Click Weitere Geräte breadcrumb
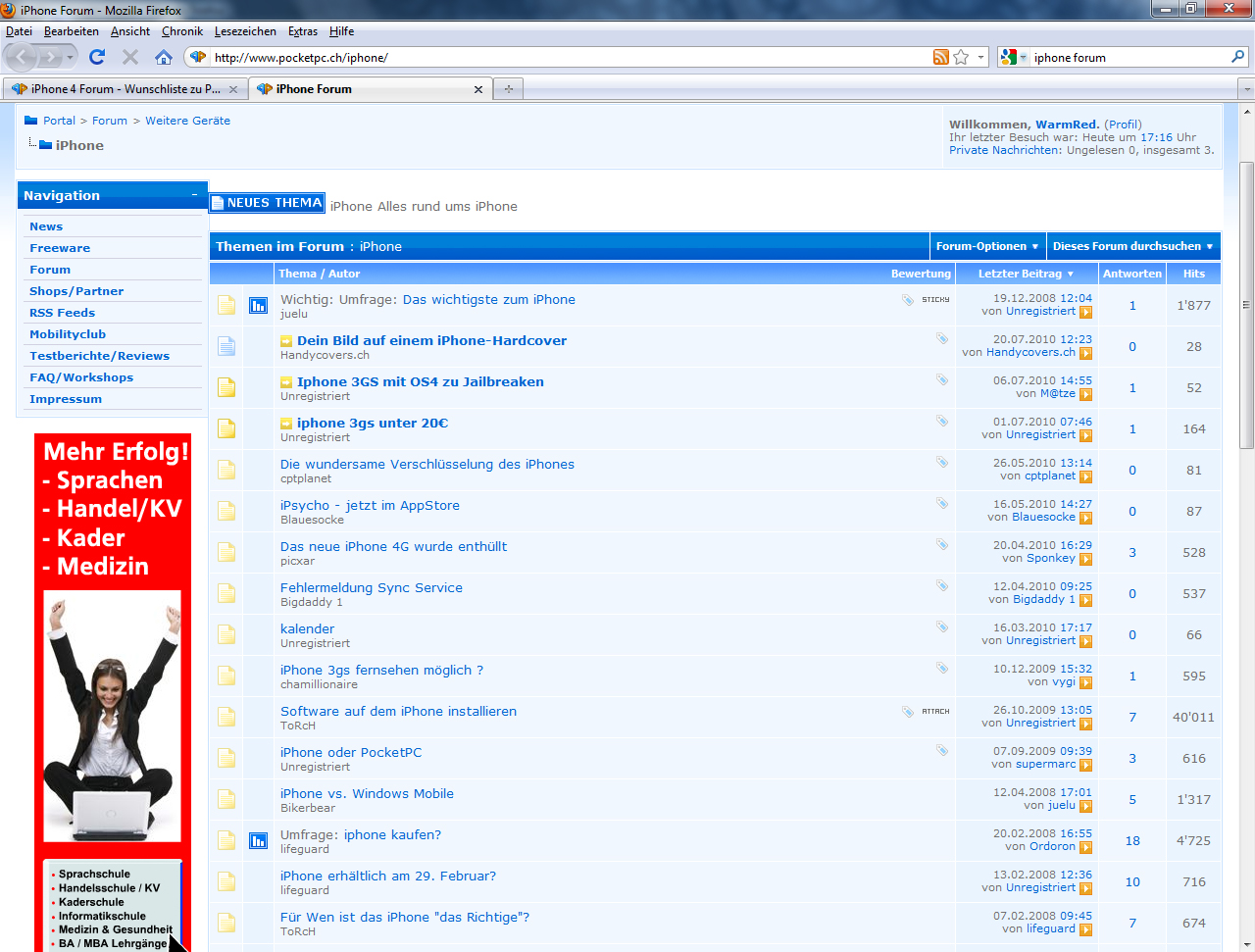Screen dimensions: 1255x952 pyautogui.click(x=188, y=121)
